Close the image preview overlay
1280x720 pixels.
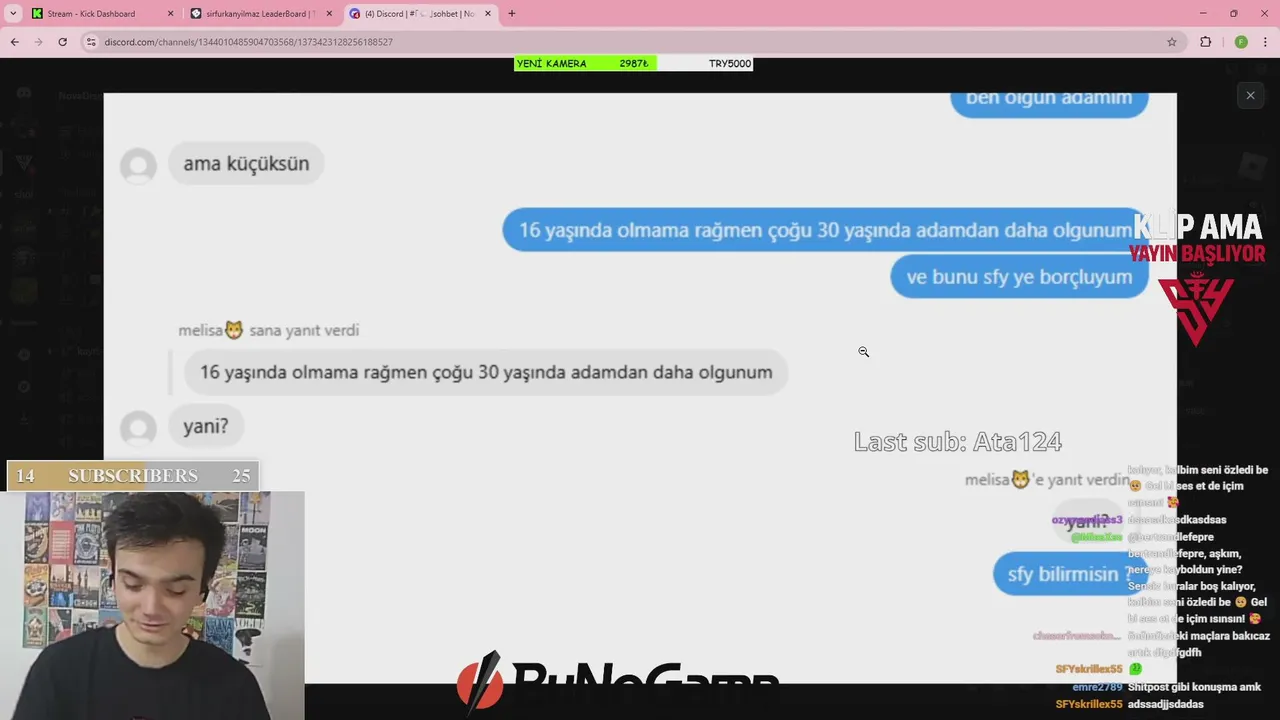[x=1250, y=95]
